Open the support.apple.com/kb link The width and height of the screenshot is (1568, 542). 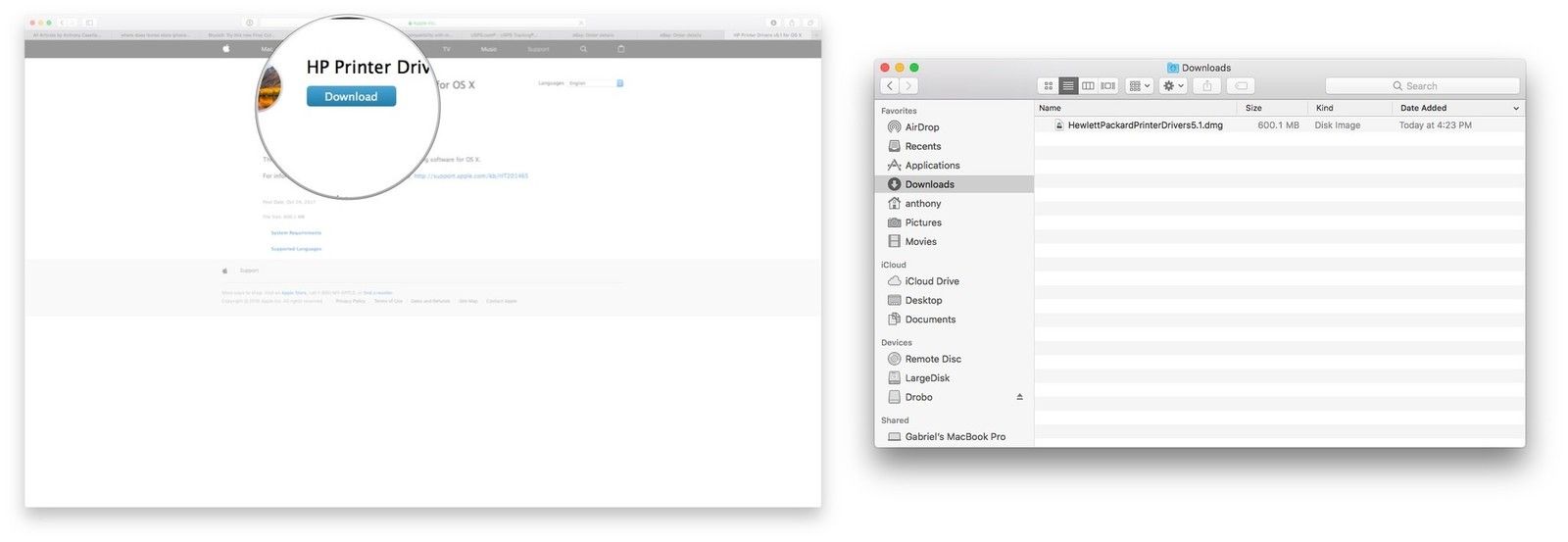point(470,176)
